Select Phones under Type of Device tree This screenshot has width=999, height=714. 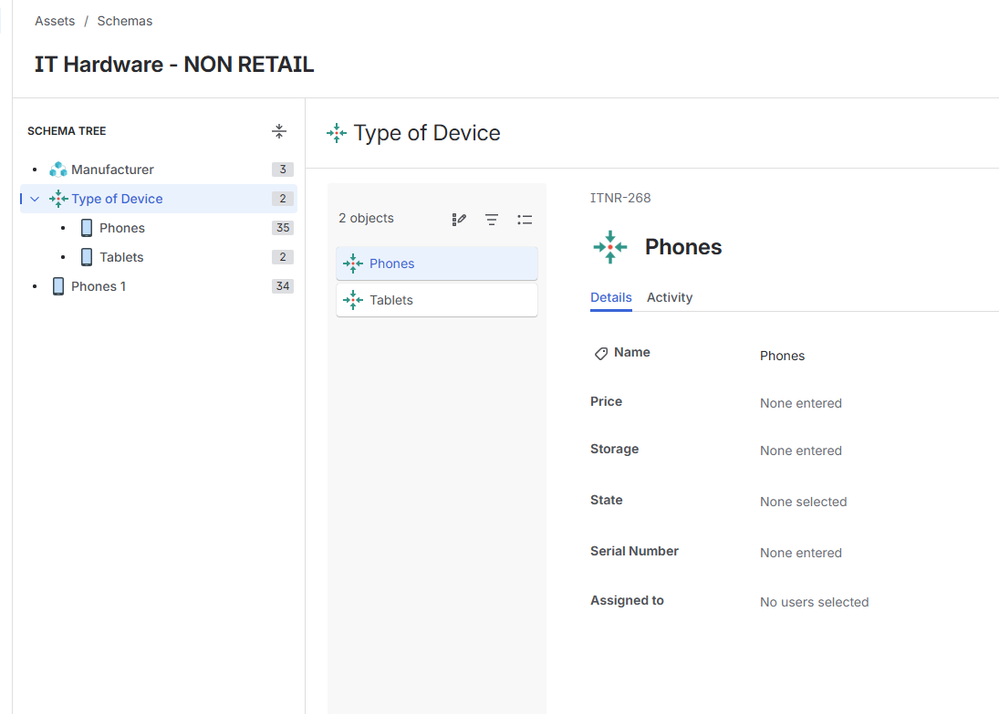tap(122, 228)
